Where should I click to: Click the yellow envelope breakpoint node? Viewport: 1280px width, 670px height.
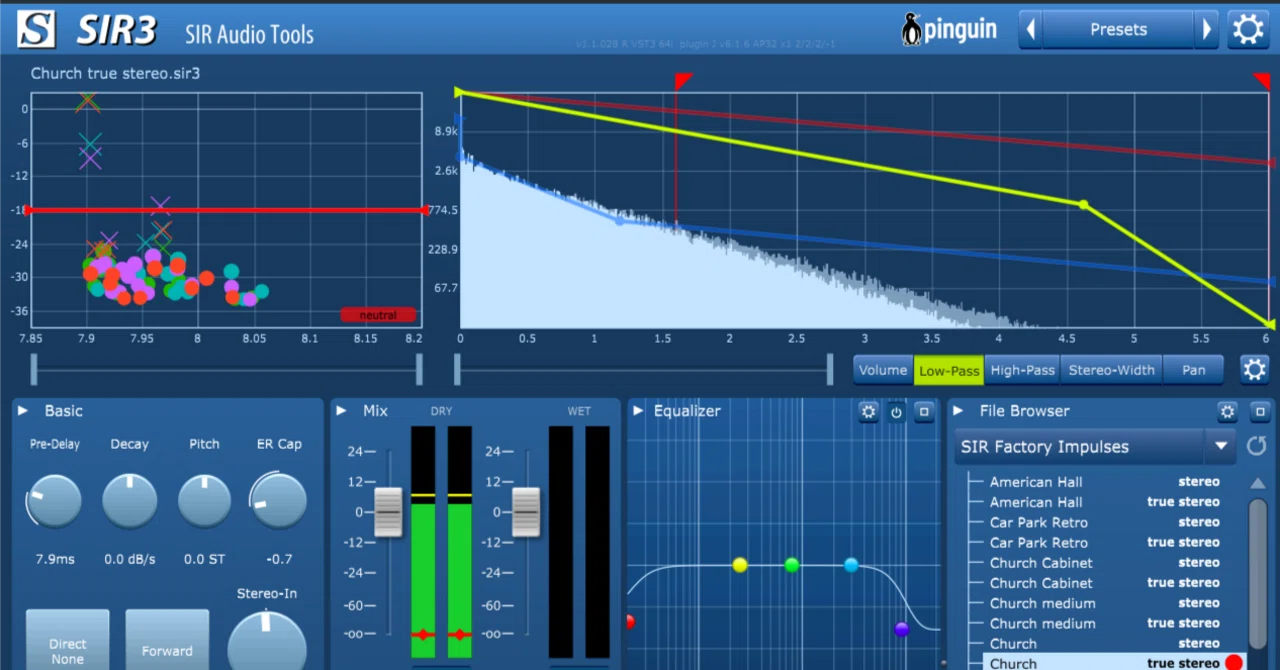1083,205
